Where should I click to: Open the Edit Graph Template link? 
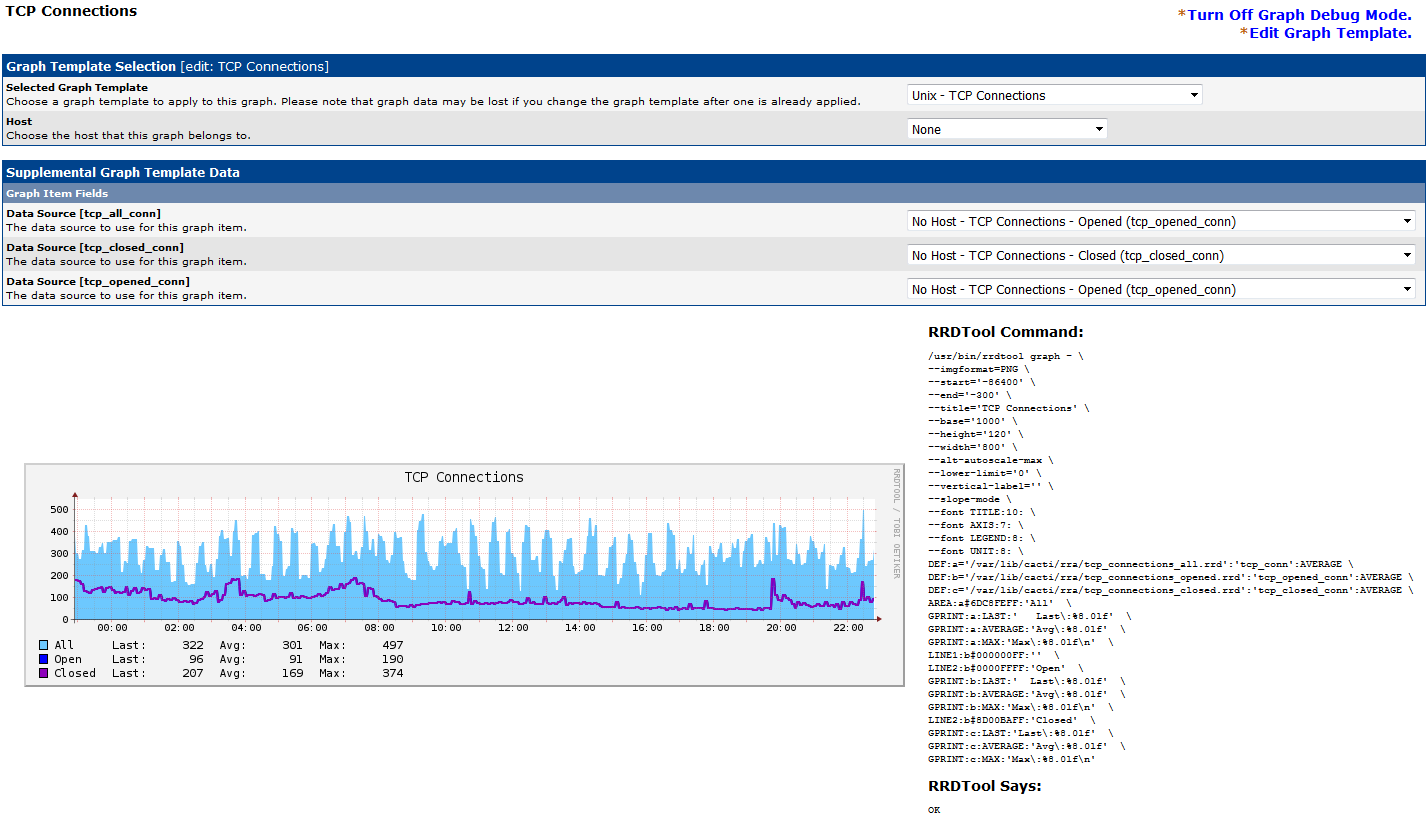[x=1330, y=33]
